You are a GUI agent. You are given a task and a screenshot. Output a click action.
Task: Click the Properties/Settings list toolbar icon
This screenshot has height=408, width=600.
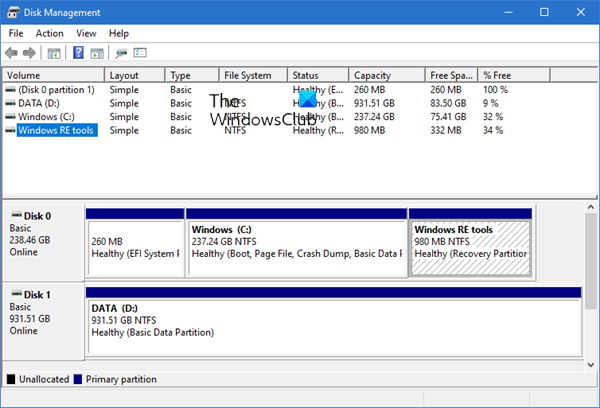pyautogui.click(x=141, y=52)
